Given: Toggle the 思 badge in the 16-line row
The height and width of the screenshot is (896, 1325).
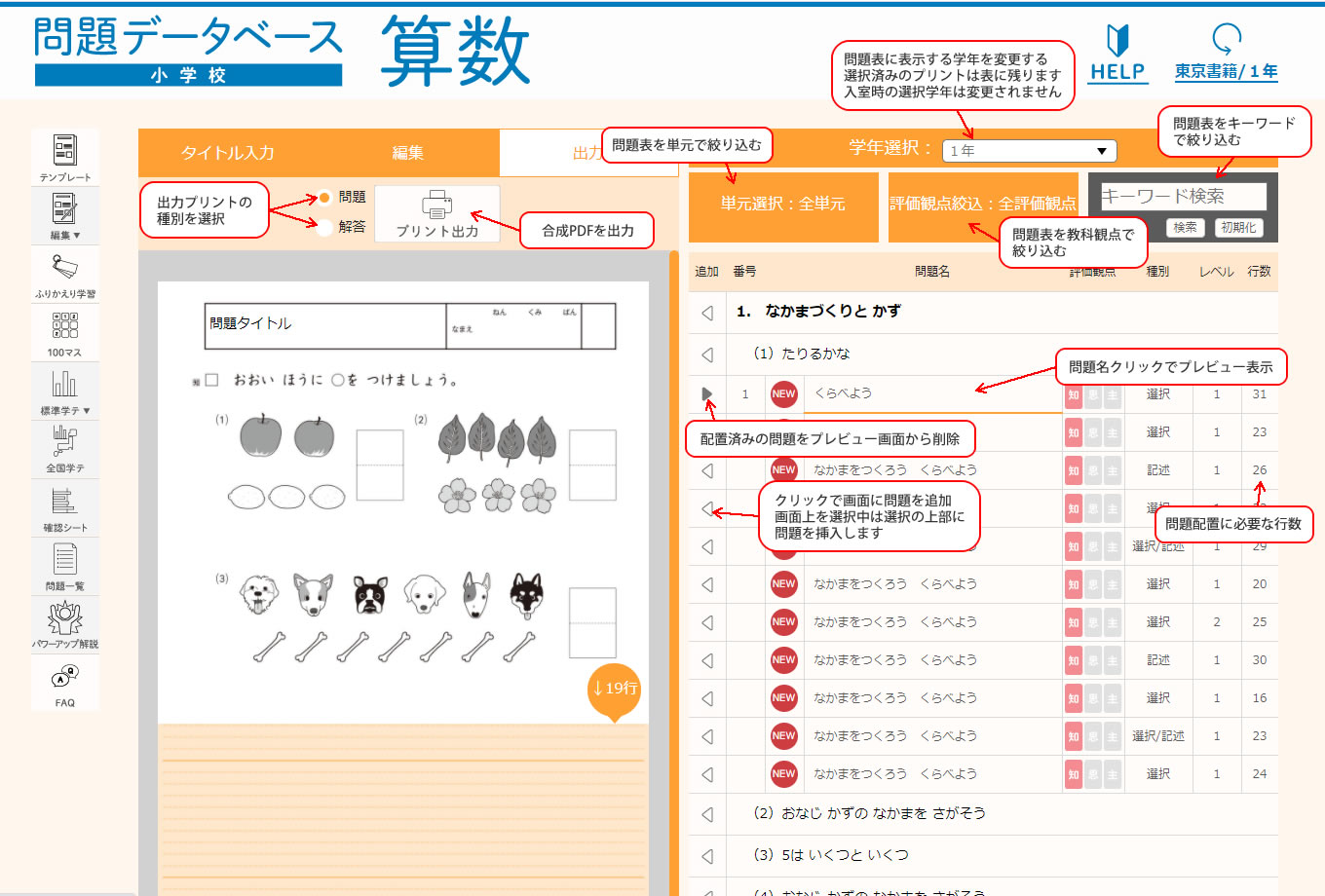Looking at the screenshot, I should (1093, 698).
